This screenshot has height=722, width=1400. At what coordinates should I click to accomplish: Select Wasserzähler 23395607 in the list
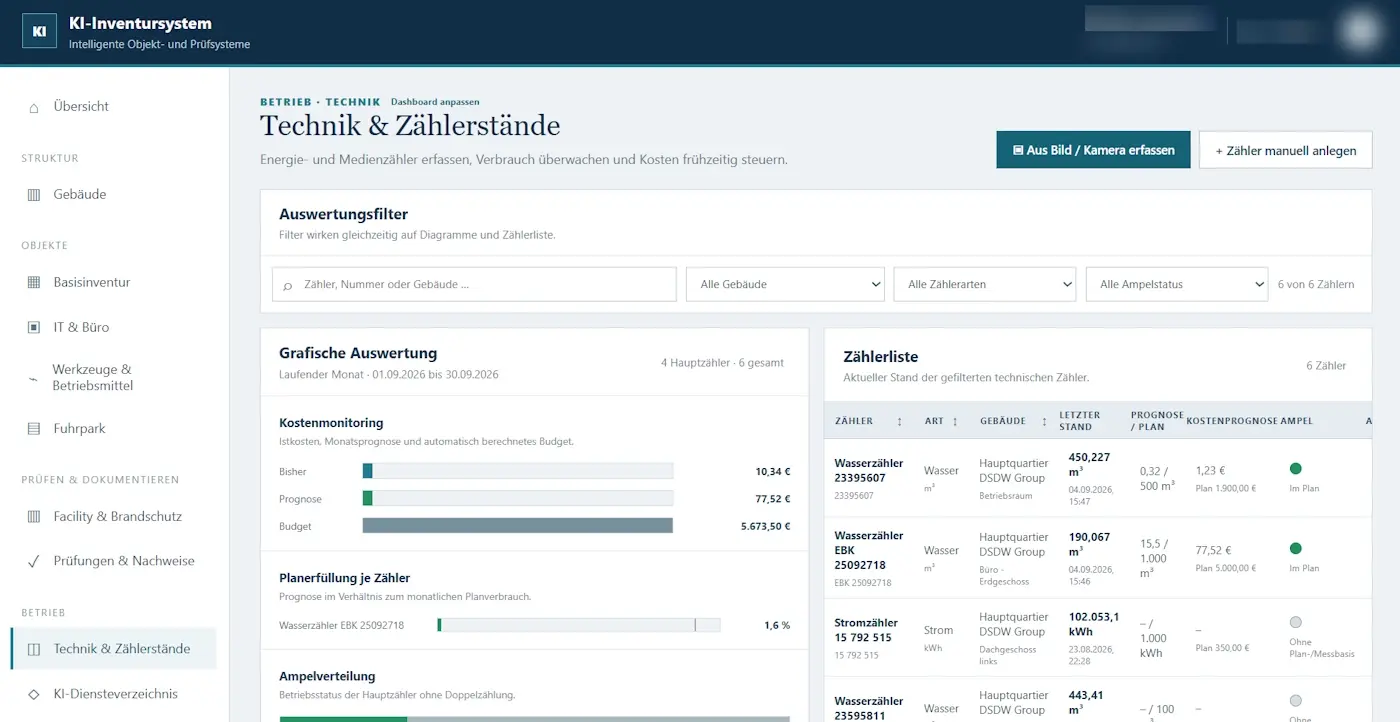point(869,471)
